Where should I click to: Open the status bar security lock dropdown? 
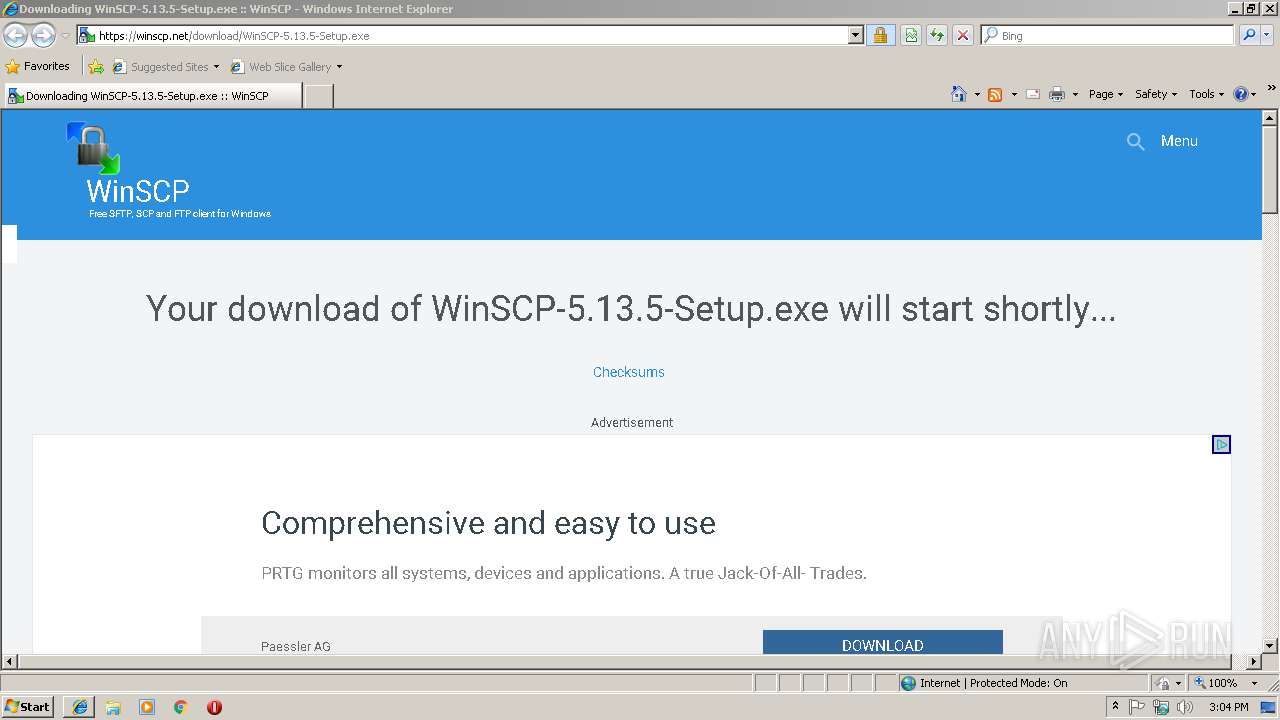pos(1169,683)
